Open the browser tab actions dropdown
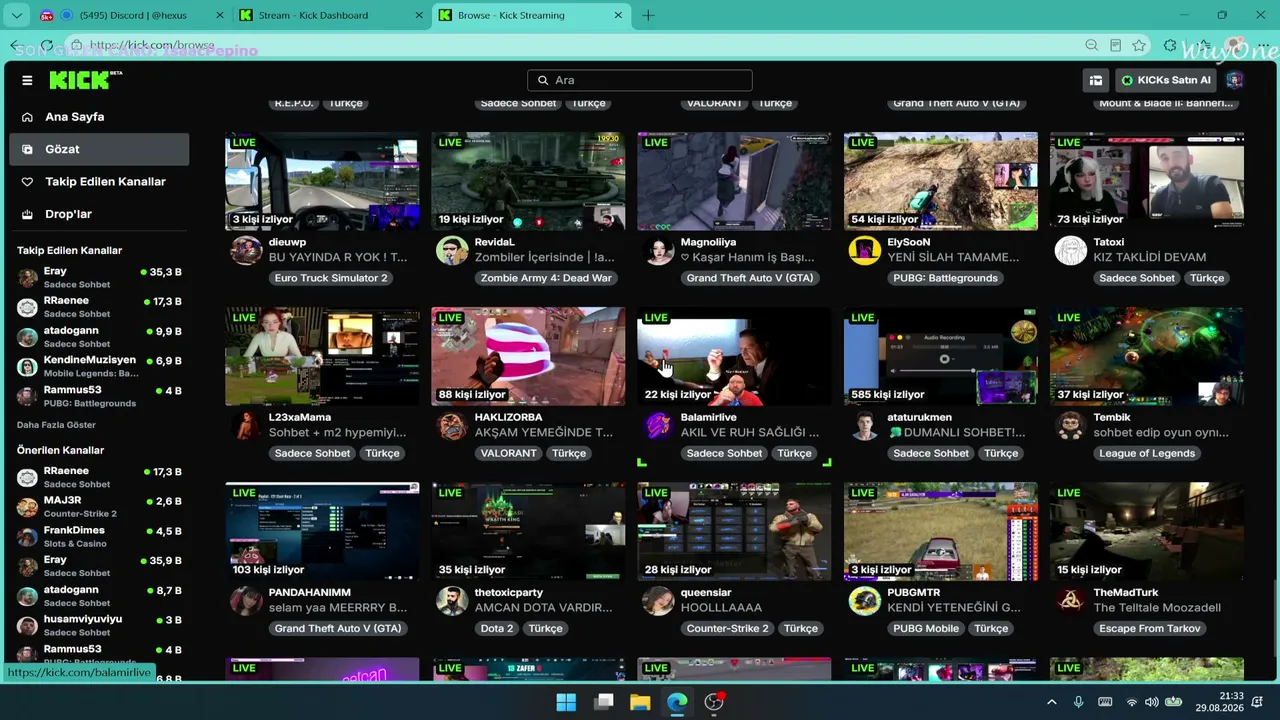The height and width of the screenshot is (720, 1280). click(16, 15)
